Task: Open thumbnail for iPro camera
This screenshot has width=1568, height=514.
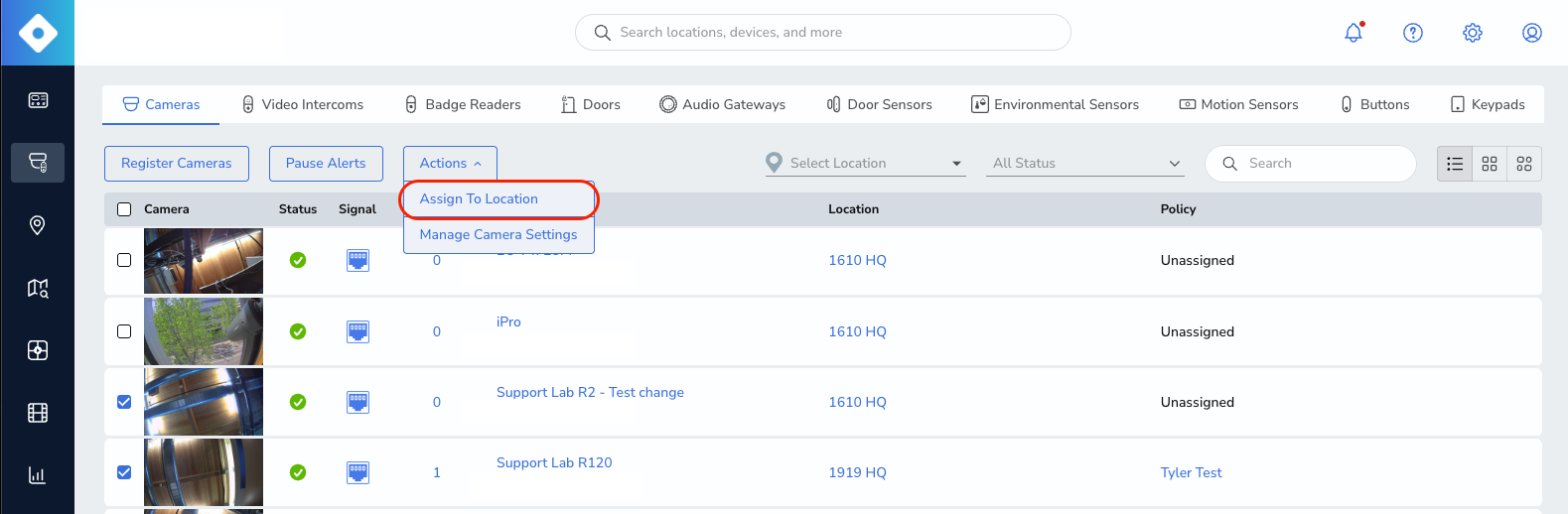Action: click(204, 331)
